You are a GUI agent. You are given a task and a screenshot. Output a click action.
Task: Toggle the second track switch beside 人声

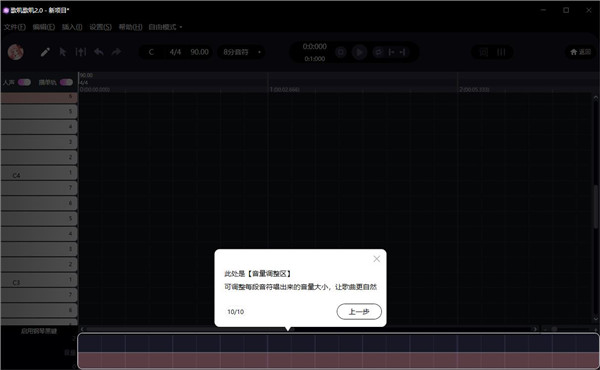click(x=66, y=82)
